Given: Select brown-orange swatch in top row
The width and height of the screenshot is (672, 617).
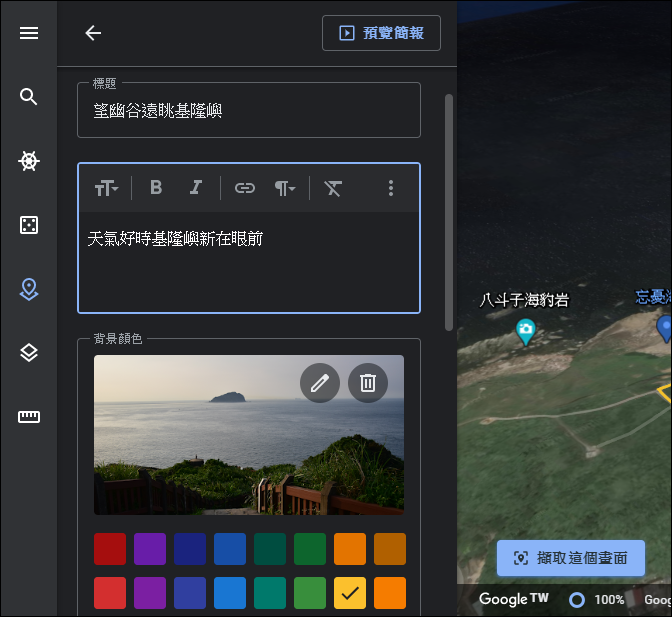Looking at the screenshot, I should pos(390,549).
